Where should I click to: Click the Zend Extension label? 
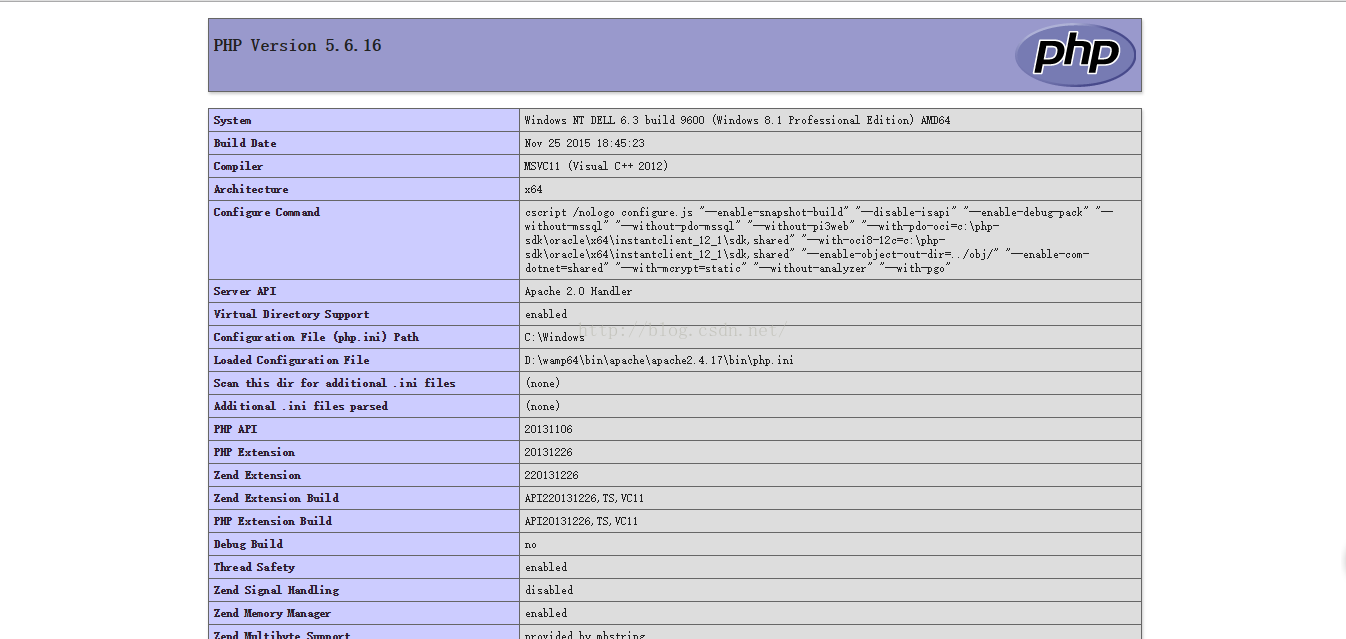click(x=257, y=475)
